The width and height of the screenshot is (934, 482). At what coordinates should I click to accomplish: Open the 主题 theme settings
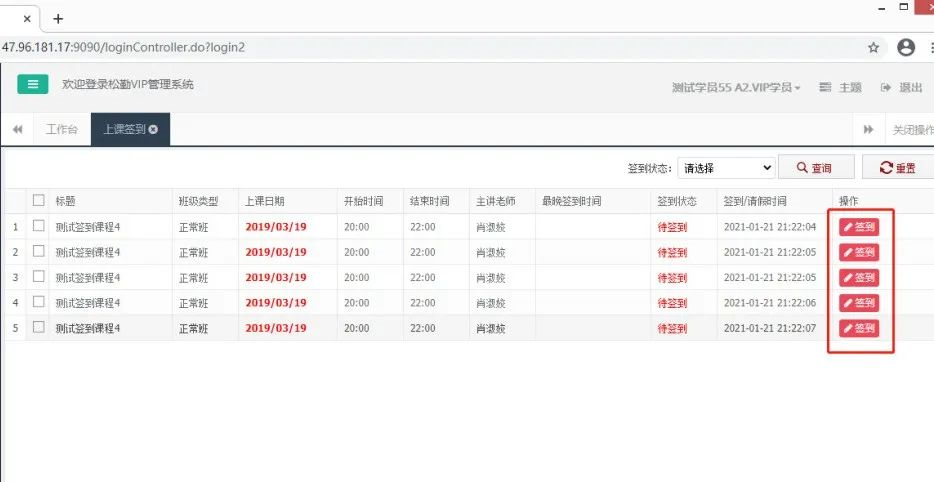pos(840,88)
